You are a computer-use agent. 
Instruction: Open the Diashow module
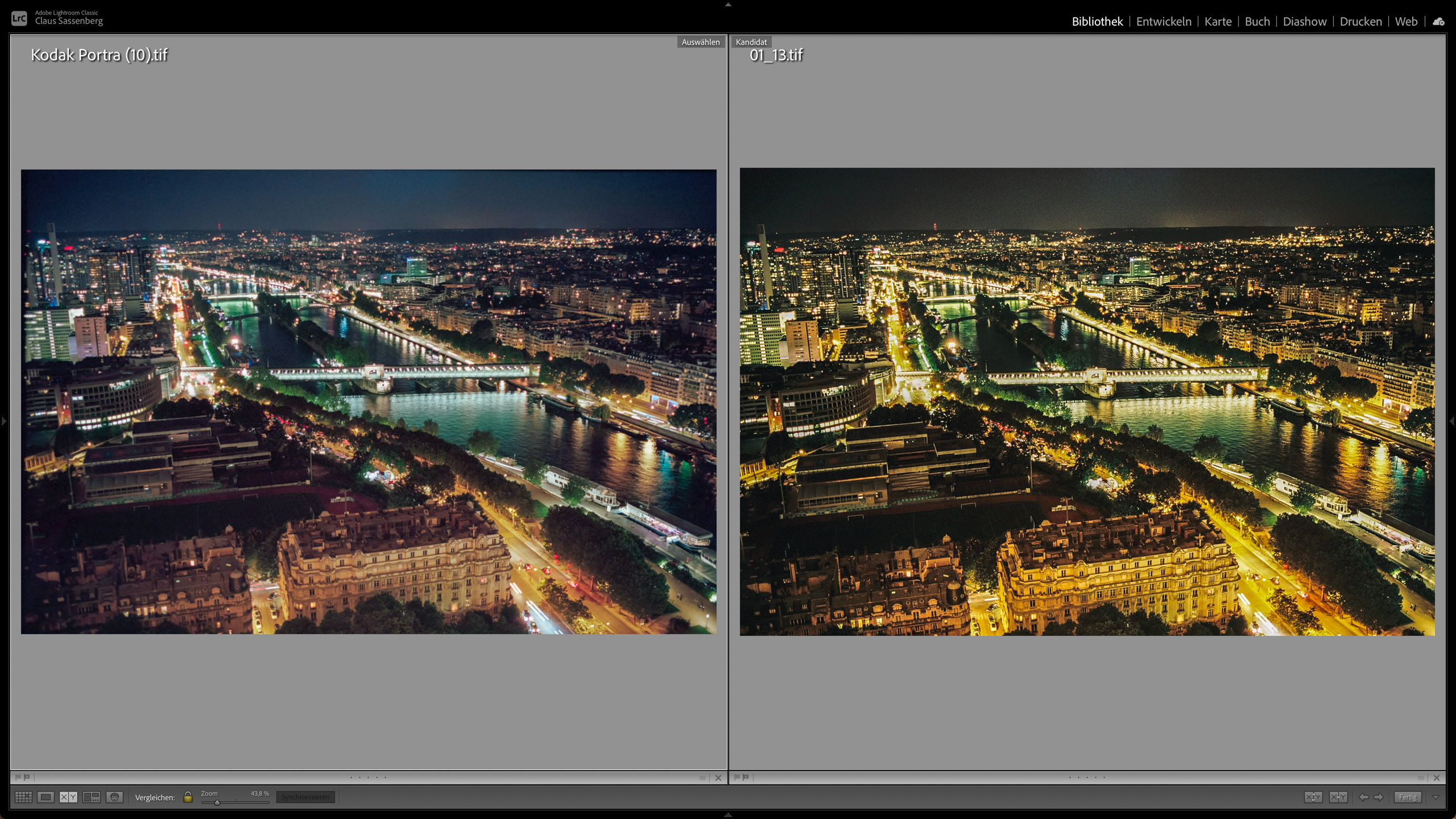tap(1305, 22)
